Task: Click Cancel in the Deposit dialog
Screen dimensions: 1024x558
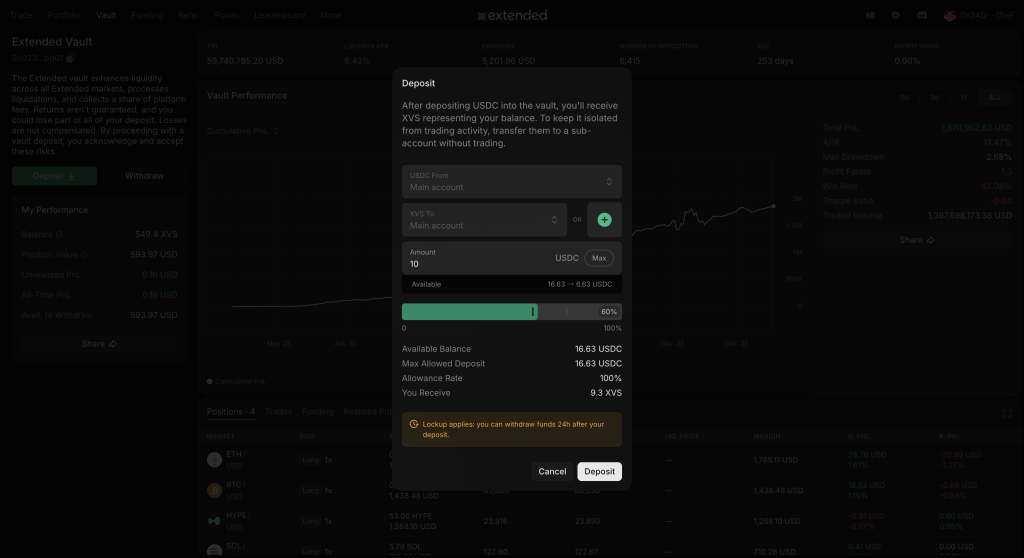Action: click(x=552, y=472)
